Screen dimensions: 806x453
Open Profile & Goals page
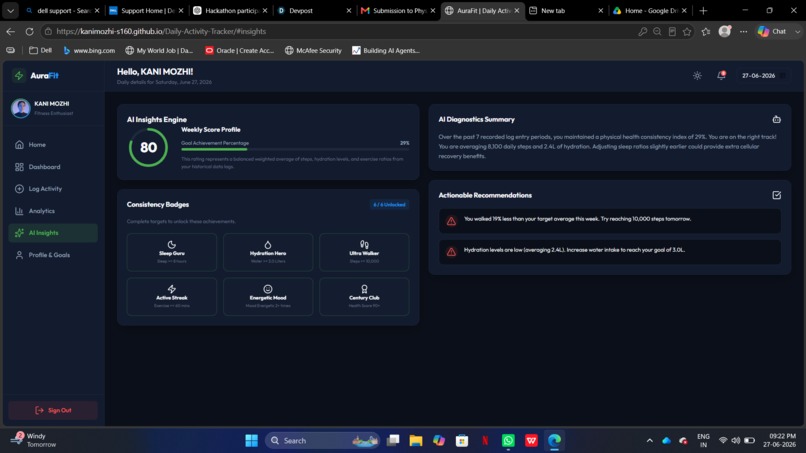53,255
